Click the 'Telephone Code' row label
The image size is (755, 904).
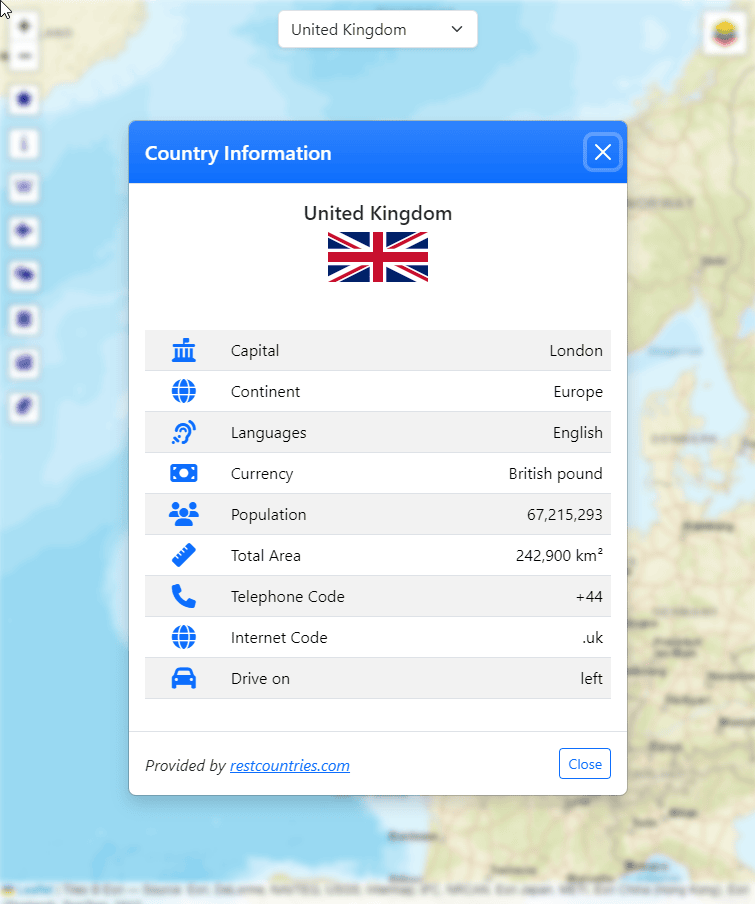(x=288, y=596)
